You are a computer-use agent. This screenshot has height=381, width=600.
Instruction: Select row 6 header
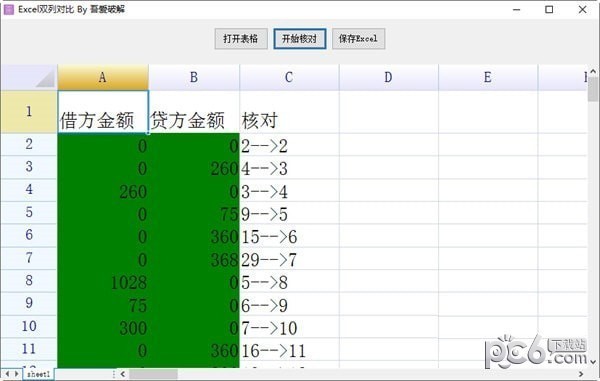(x=29, y=235)
